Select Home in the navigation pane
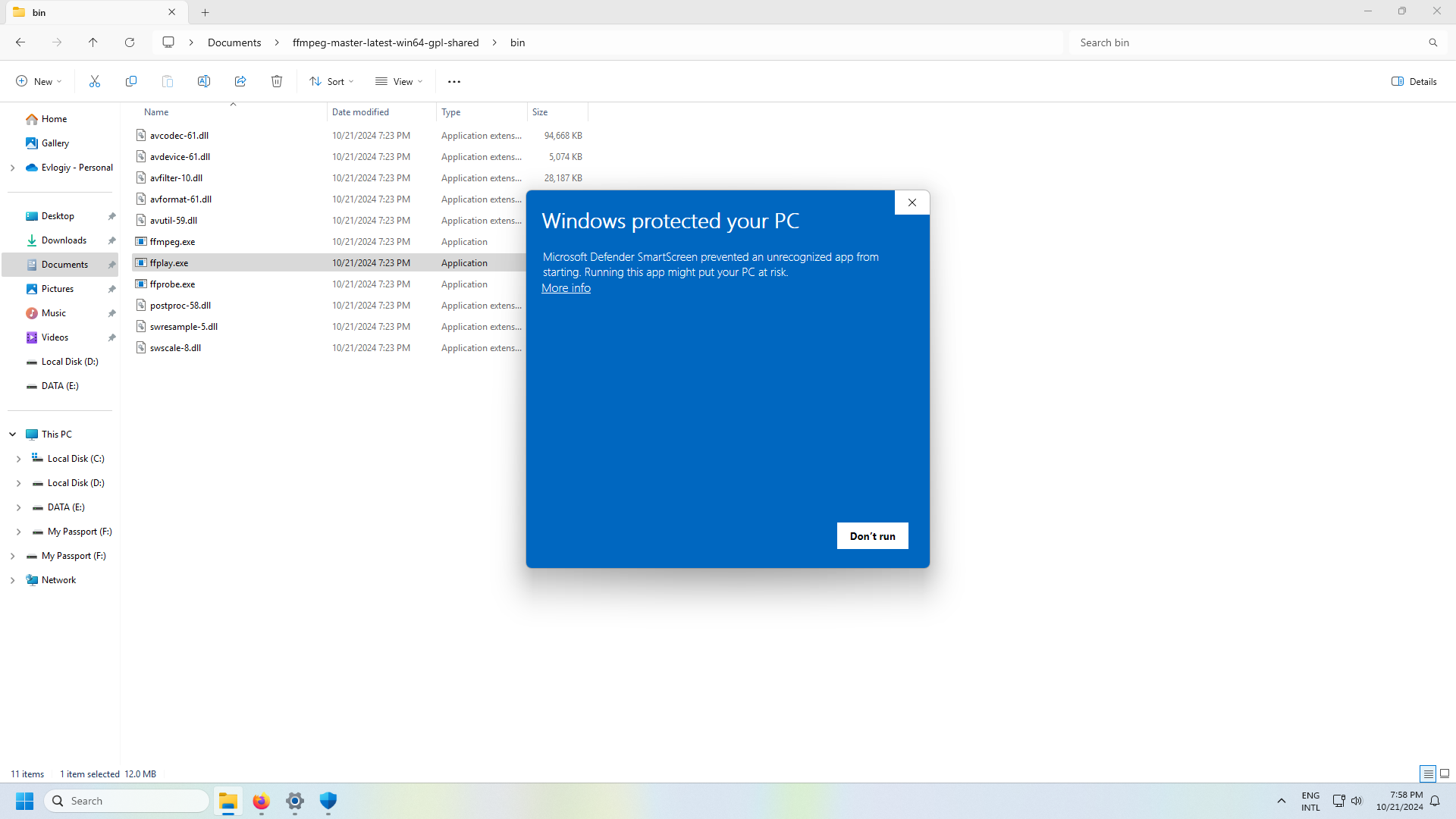1456x819 pixels. [54, 119]
